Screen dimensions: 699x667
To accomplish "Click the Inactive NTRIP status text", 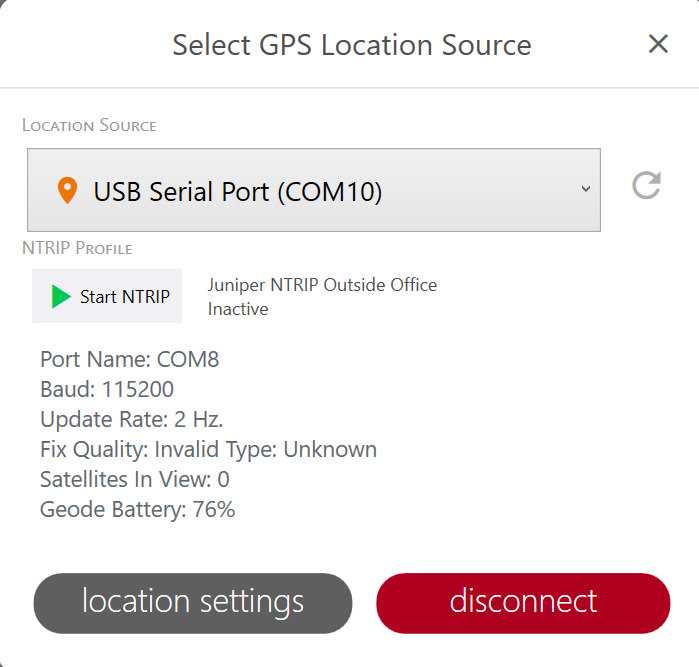I will [238, 309].
